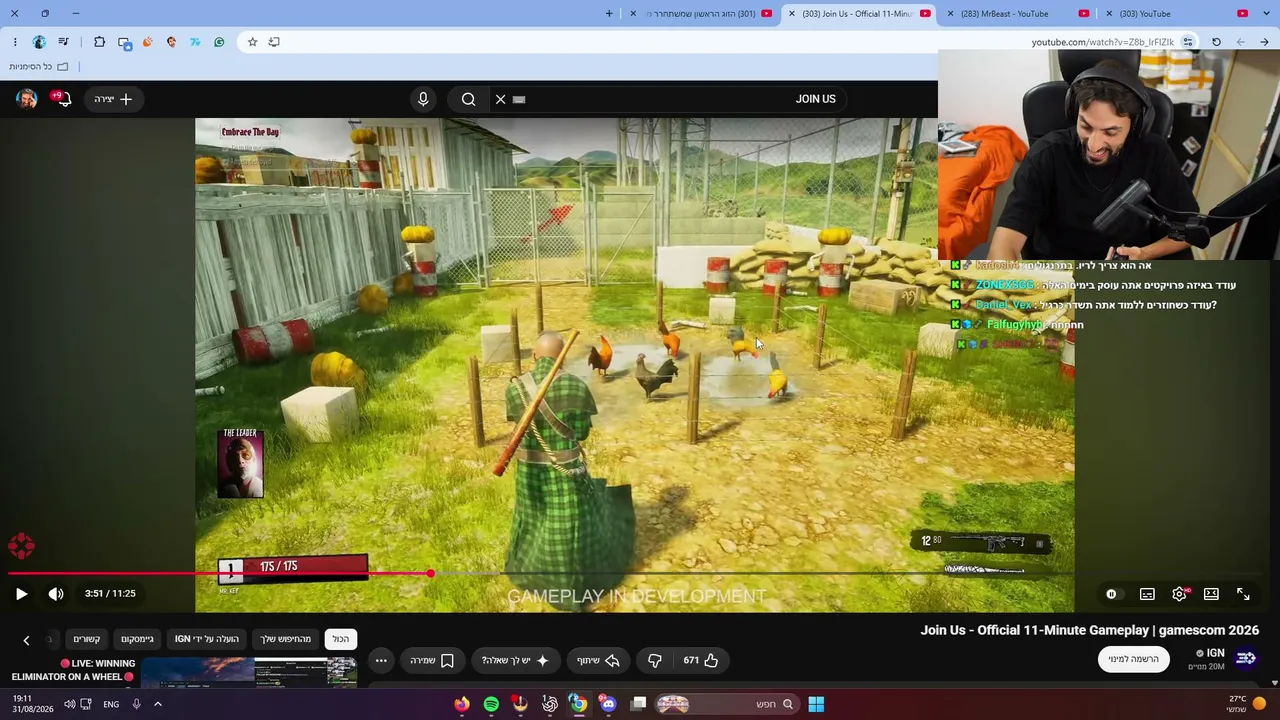This screenshot has height=720, width=1280.
Task: Open the LIVE: WINNING ELIMINATOR ON A WHEEL video
Action: coord(72,670)
